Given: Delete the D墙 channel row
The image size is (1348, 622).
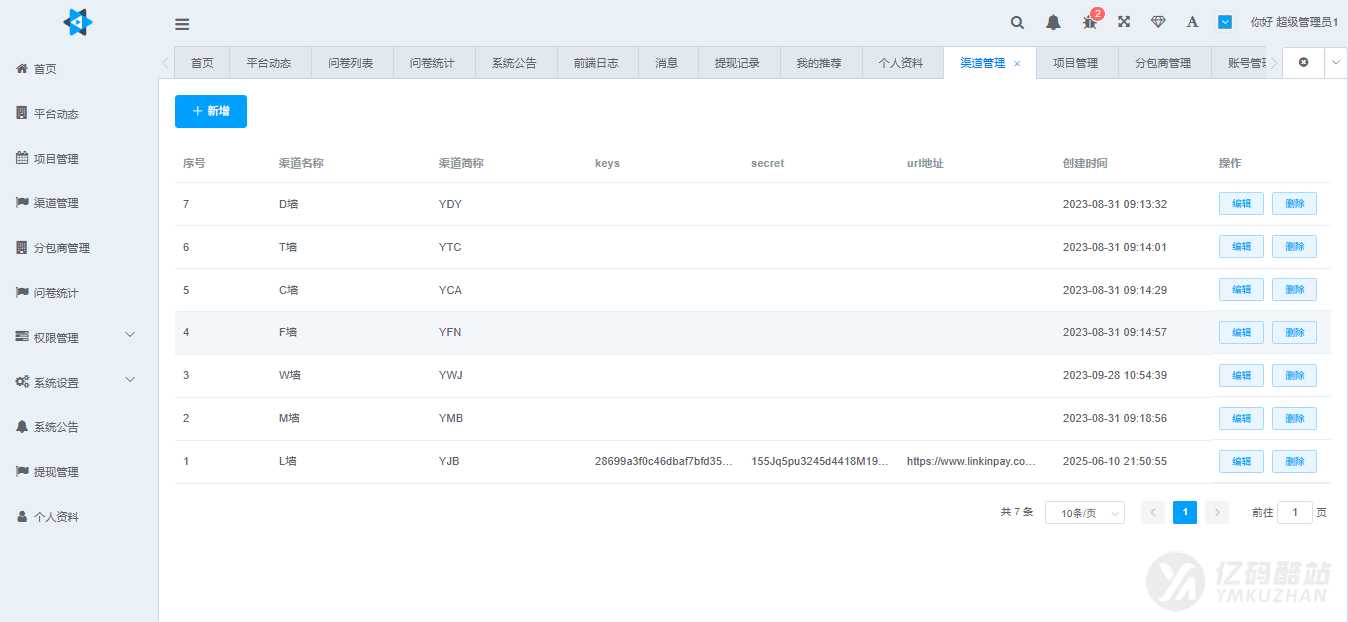Looking at the screenshot, I should pos(1294,204).
